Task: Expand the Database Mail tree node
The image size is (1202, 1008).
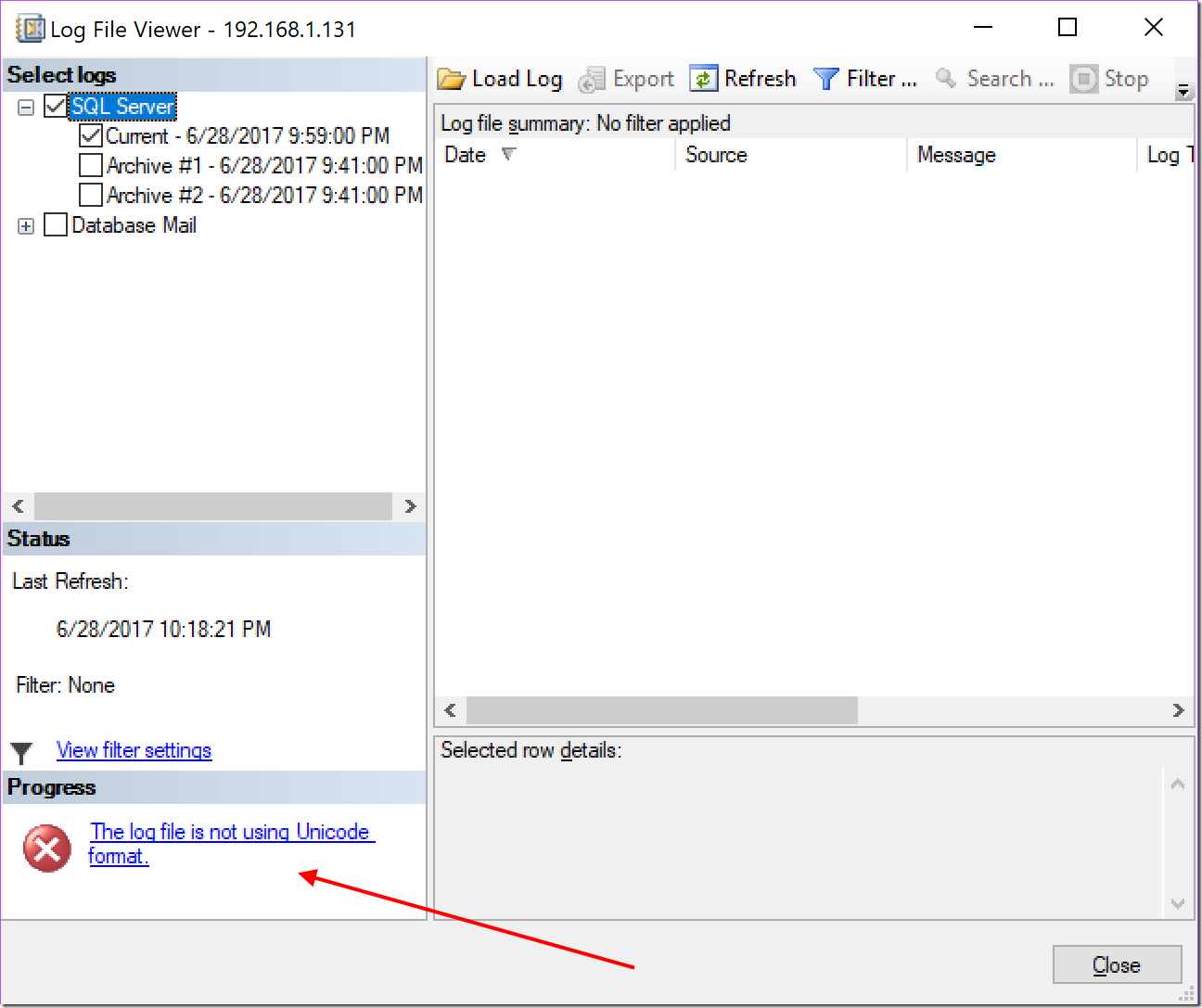Action: point(26,225)
